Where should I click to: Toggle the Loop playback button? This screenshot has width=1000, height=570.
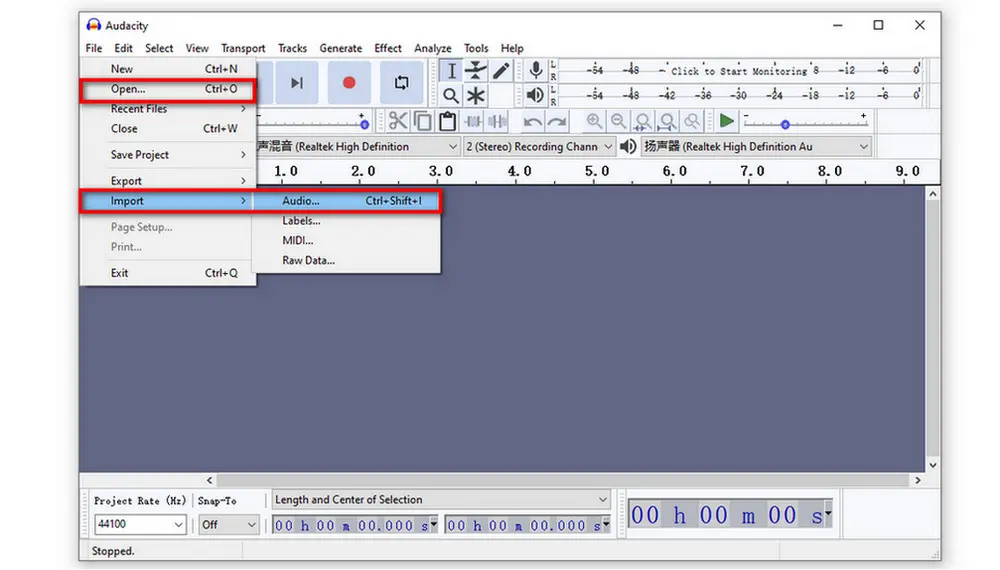401,83
